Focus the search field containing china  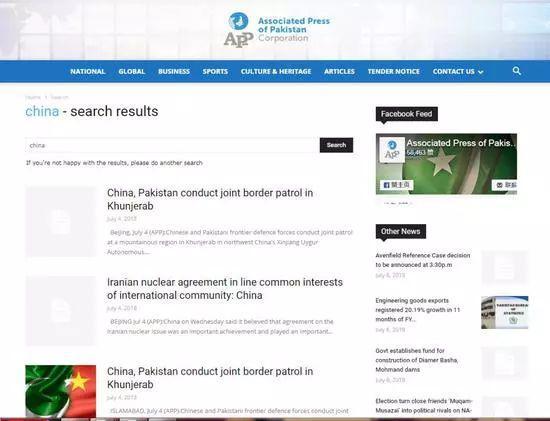tap(172, 145)
